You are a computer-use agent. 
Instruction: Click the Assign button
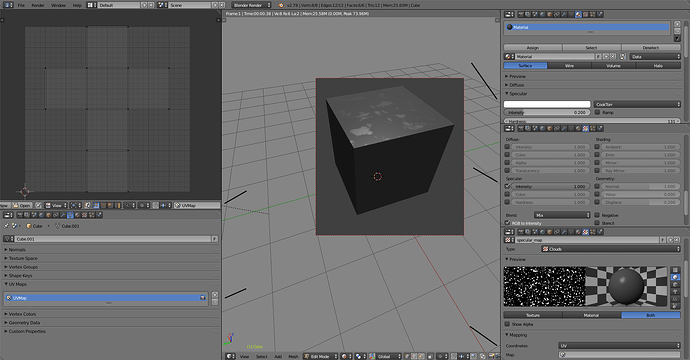tap(533, 47)
